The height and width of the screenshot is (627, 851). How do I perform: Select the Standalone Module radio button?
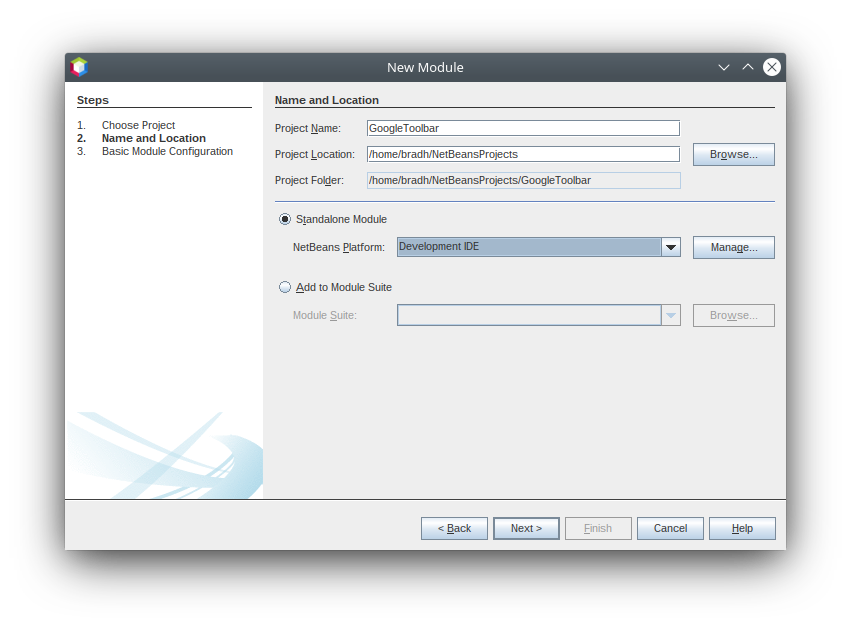(x=285, y=219)
